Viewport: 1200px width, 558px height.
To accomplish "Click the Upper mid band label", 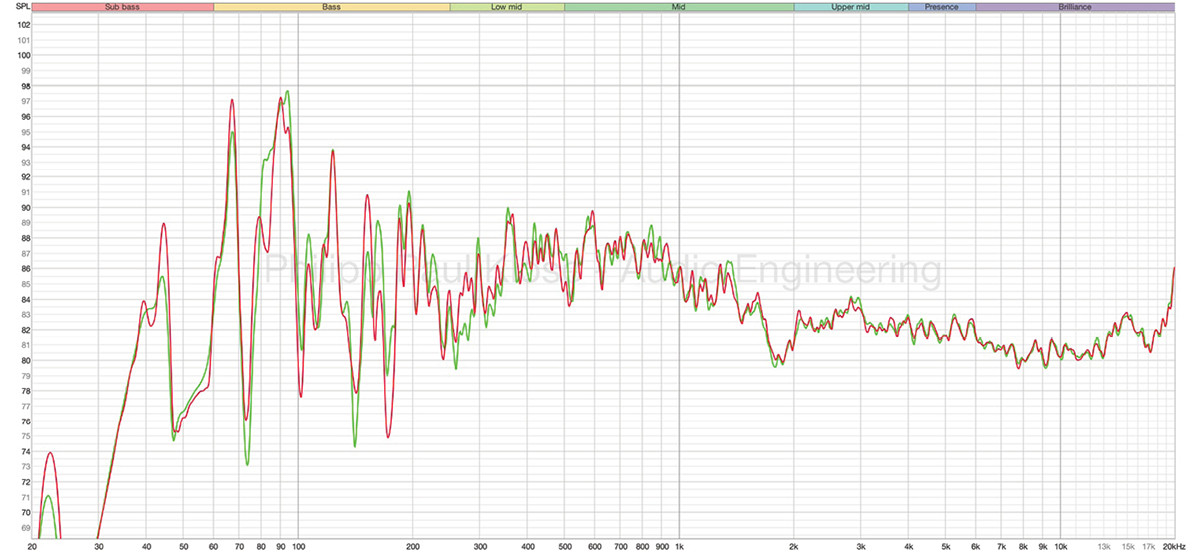I will pyautogui.click(x=851, y=7).
